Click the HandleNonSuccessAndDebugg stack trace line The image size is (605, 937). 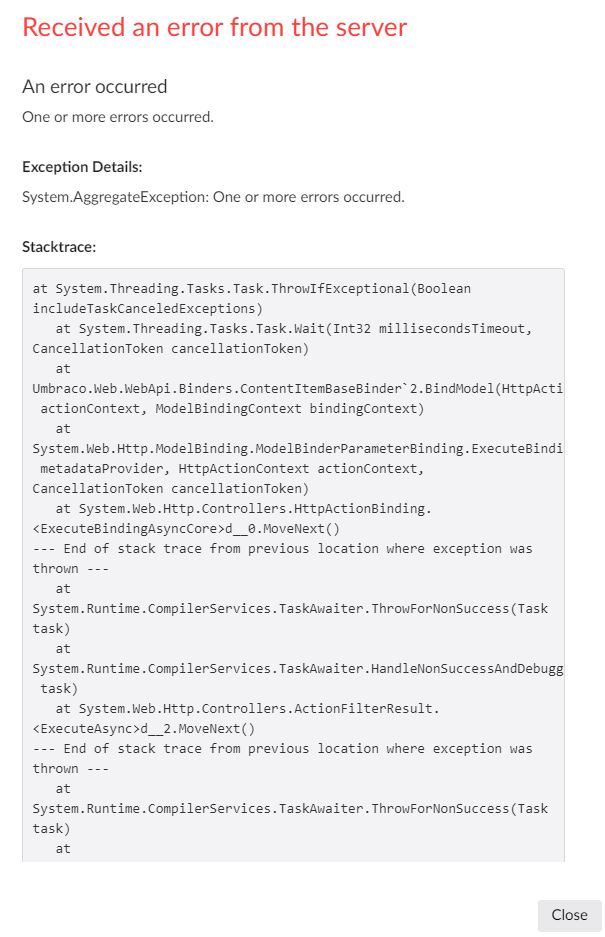(x=298, y=669)
